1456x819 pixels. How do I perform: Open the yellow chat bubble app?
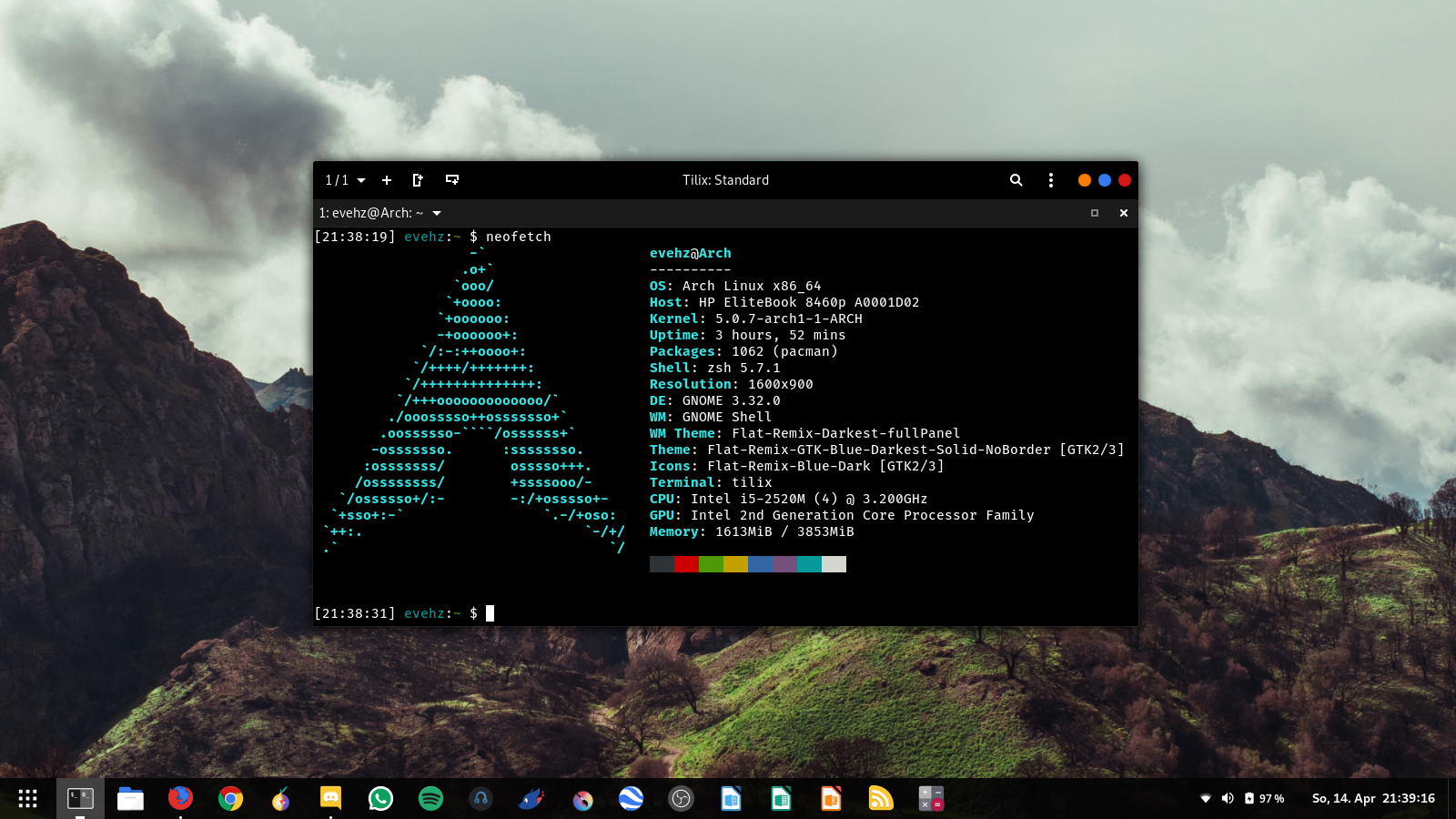pos(330,799)
